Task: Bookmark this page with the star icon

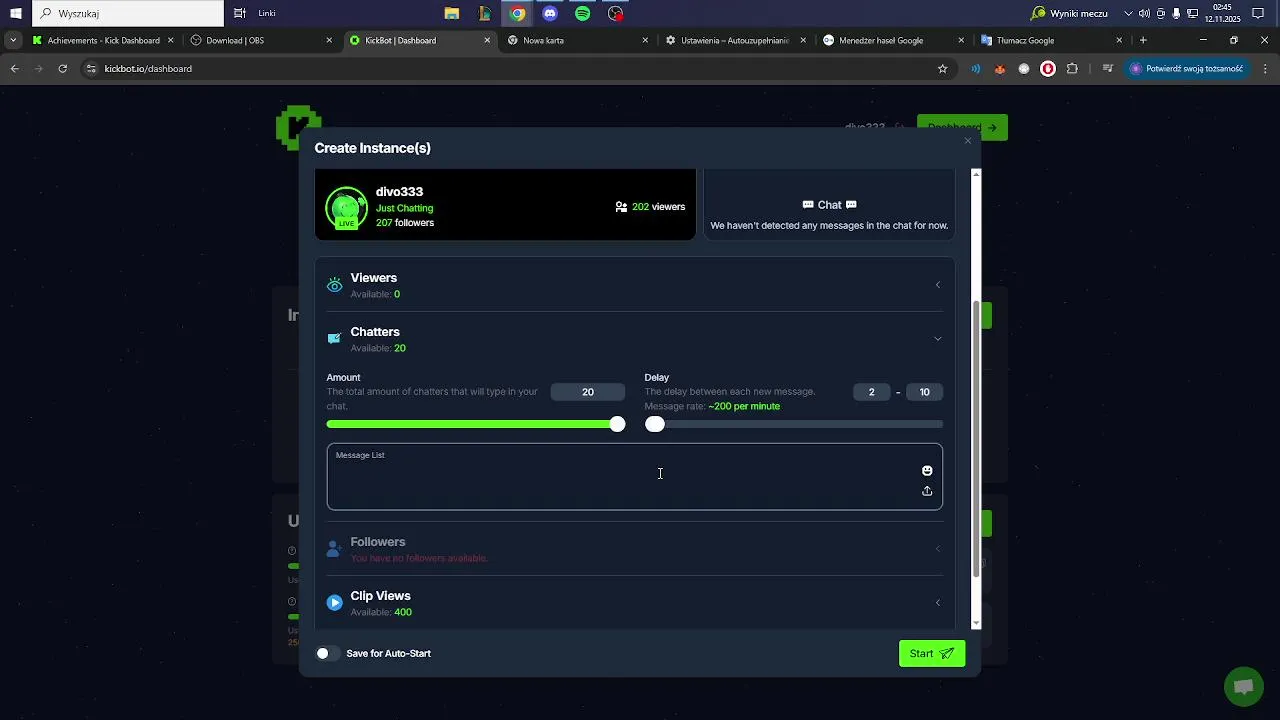Action: click(942, 69)
